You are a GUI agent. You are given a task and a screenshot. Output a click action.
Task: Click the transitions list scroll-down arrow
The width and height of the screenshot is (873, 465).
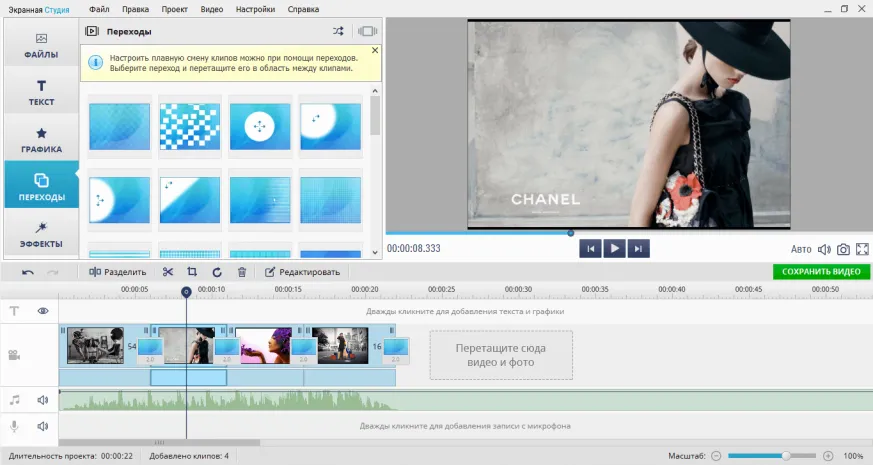375,252
